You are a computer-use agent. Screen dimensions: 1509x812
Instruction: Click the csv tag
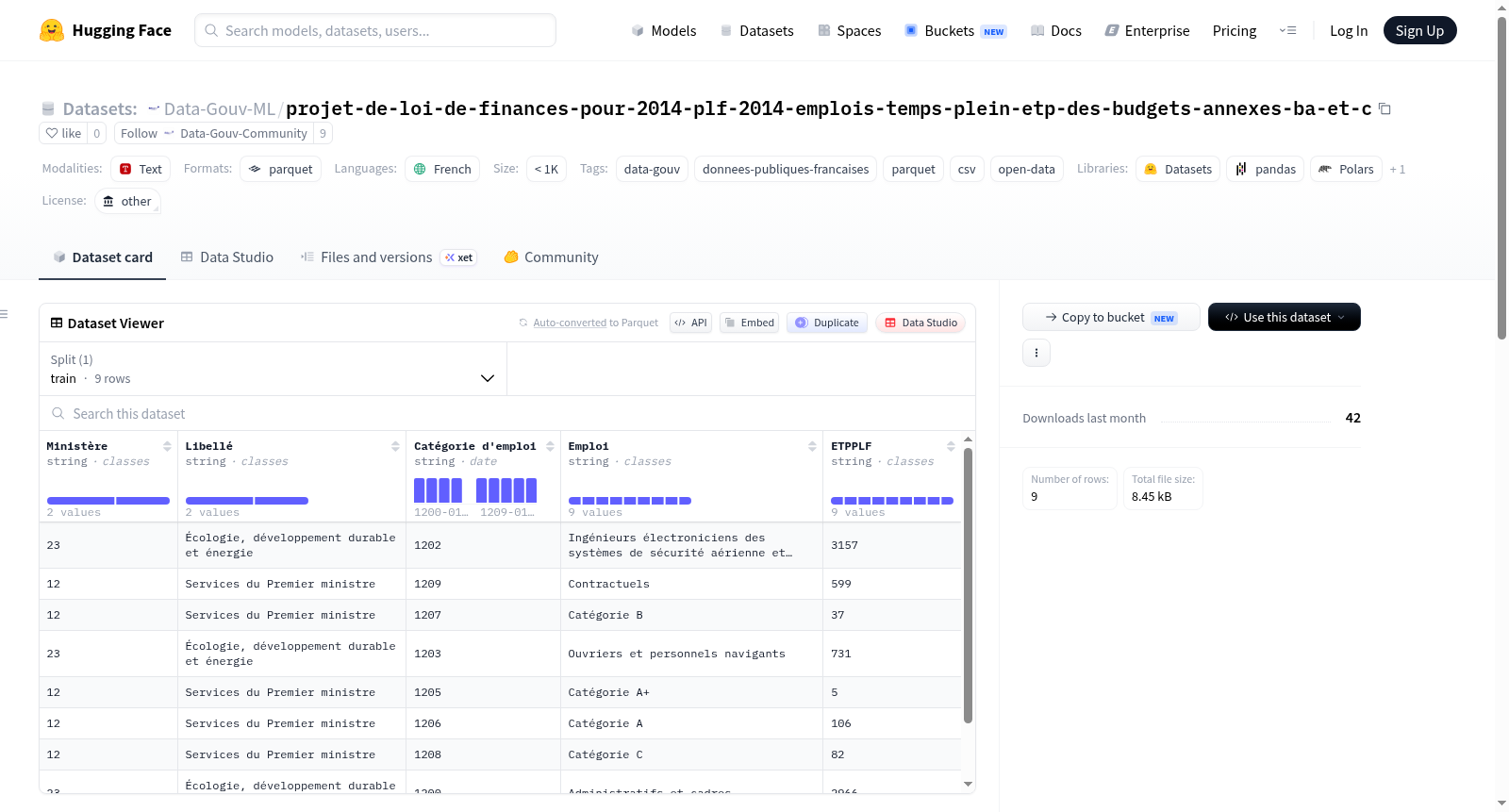[967, 169]
